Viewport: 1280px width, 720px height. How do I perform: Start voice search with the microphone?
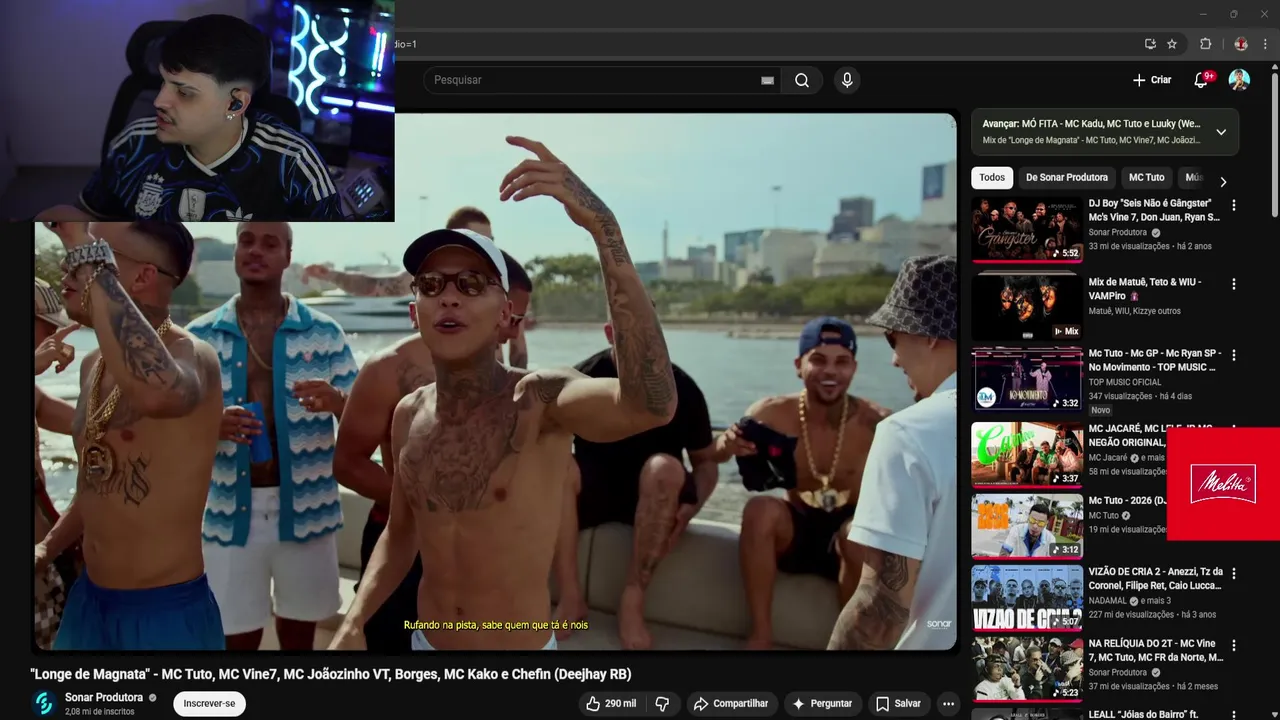coord(847,80)
